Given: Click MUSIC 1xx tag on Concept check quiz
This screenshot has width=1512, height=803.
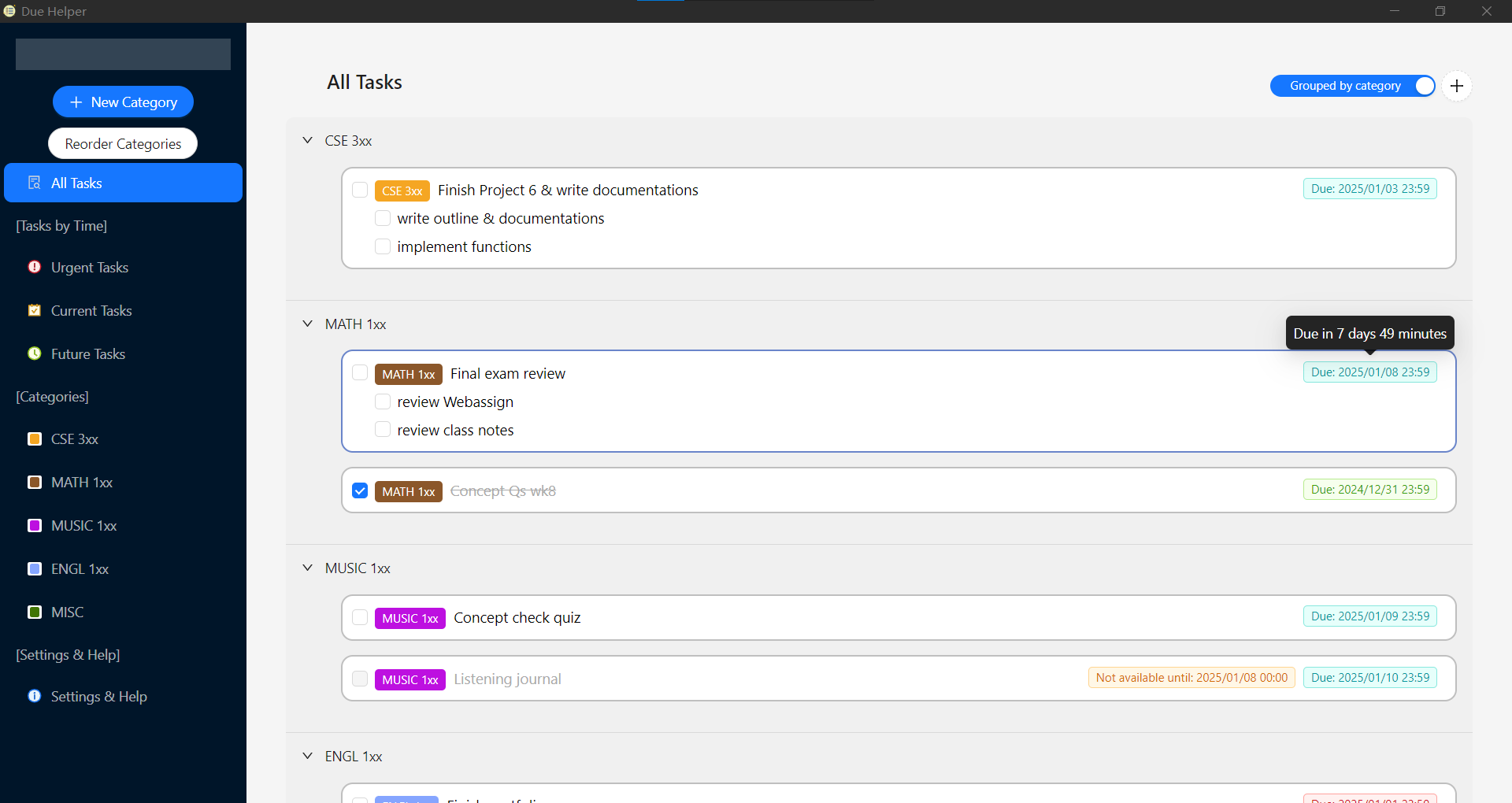Looking at the screenshot, I should [410, 618].
